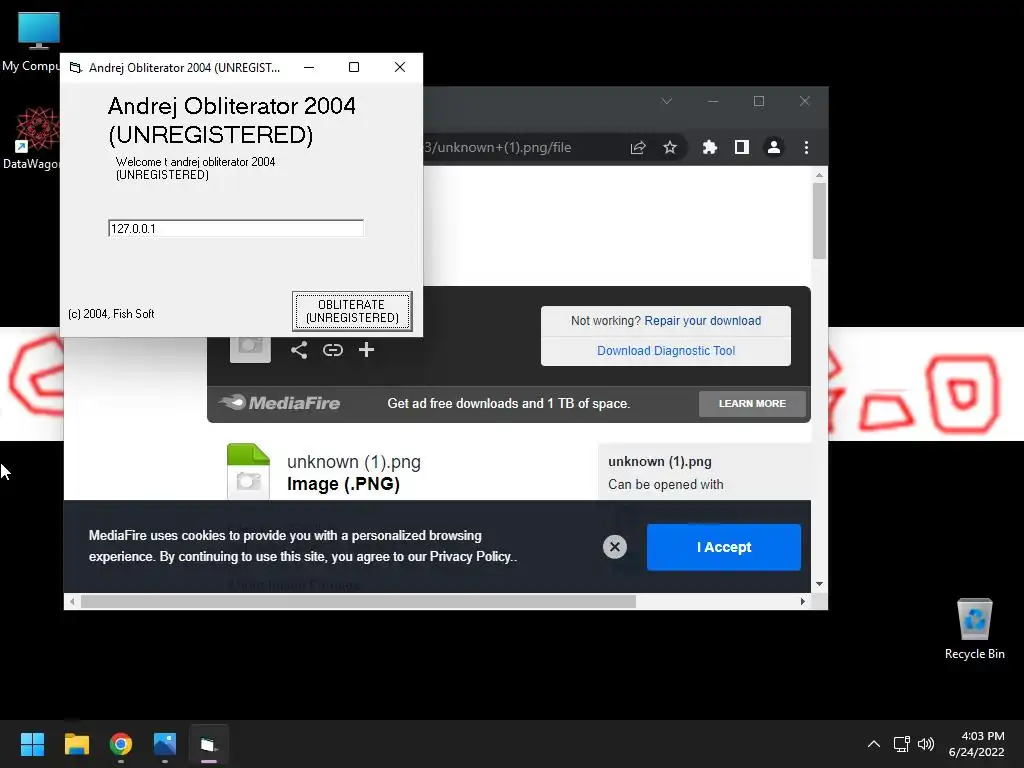Click the volume speaker tray icon
The image size is (1024, 768).
pos(926,744)
